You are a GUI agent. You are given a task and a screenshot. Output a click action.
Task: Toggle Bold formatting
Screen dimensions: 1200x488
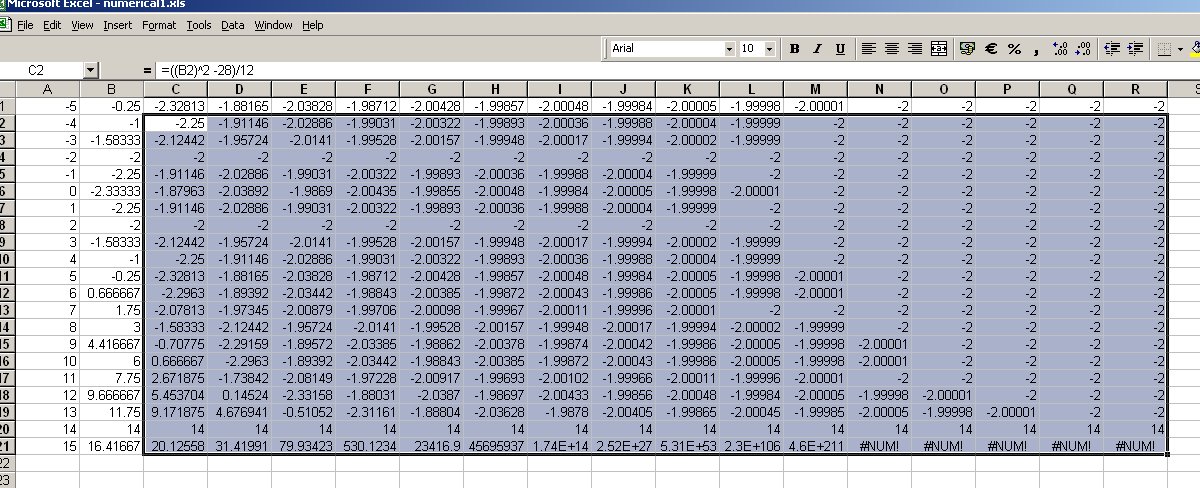[795, 48]
